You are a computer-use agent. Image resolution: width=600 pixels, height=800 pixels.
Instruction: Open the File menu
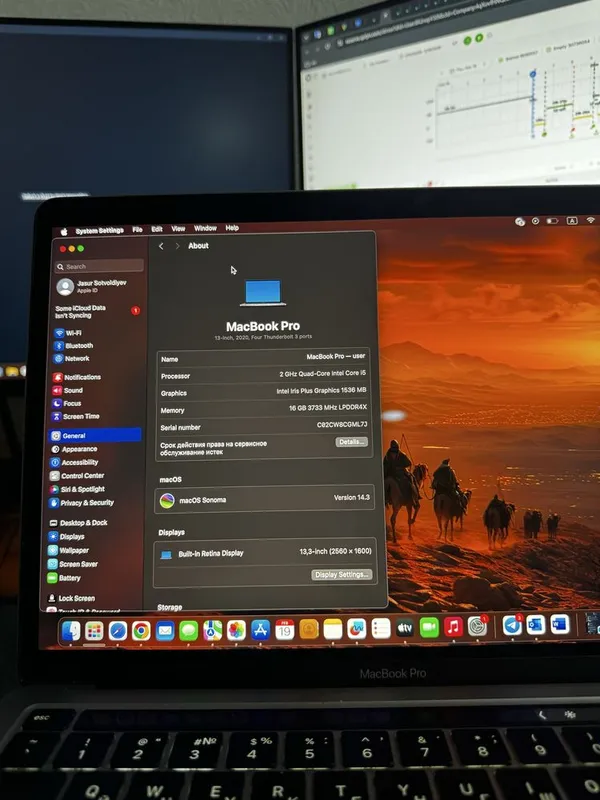pos(137,230)
